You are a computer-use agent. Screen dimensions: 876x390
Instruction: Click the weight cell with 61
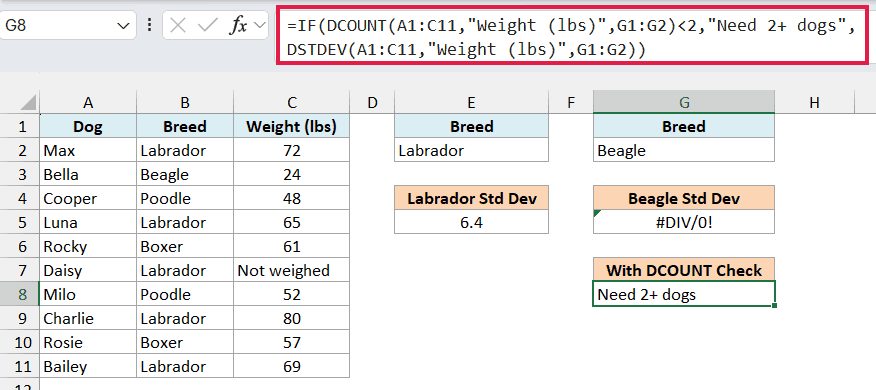click(x=292, y=246)
